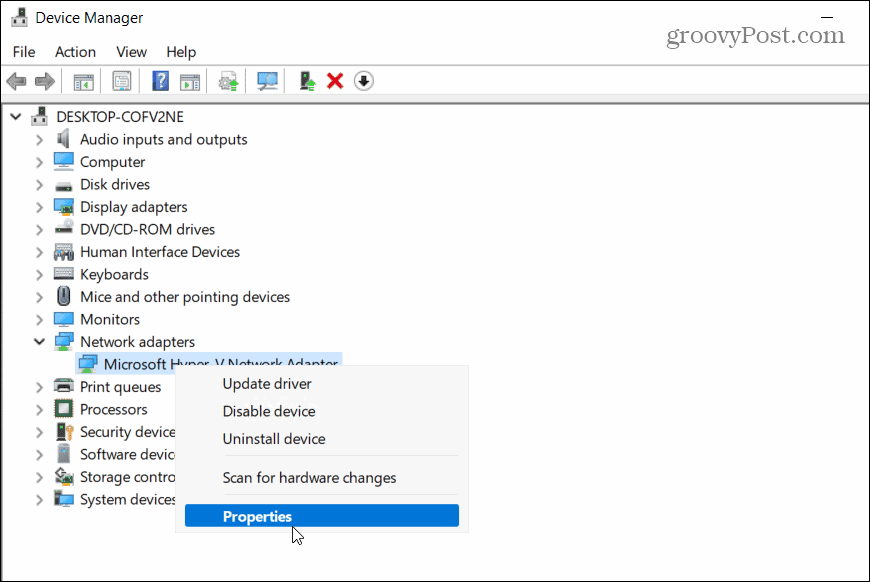The height and width of the screenshot is (582, 870).
Task: Click the Processors chip icon
Action: (64, 409)
